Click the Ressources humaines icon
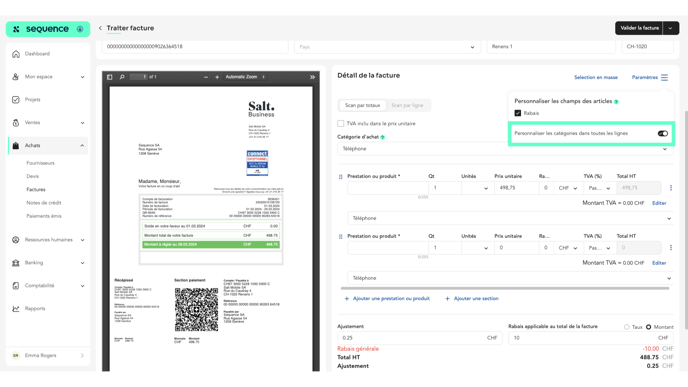 (16, 240)
